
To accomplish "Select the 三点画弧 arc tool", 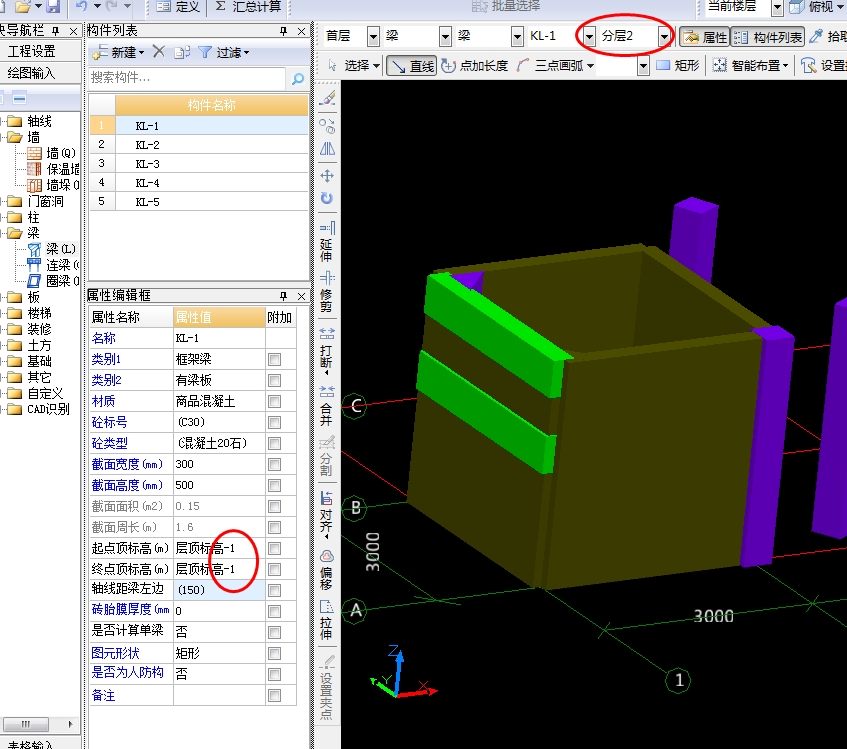I will (x=555, y=66).
